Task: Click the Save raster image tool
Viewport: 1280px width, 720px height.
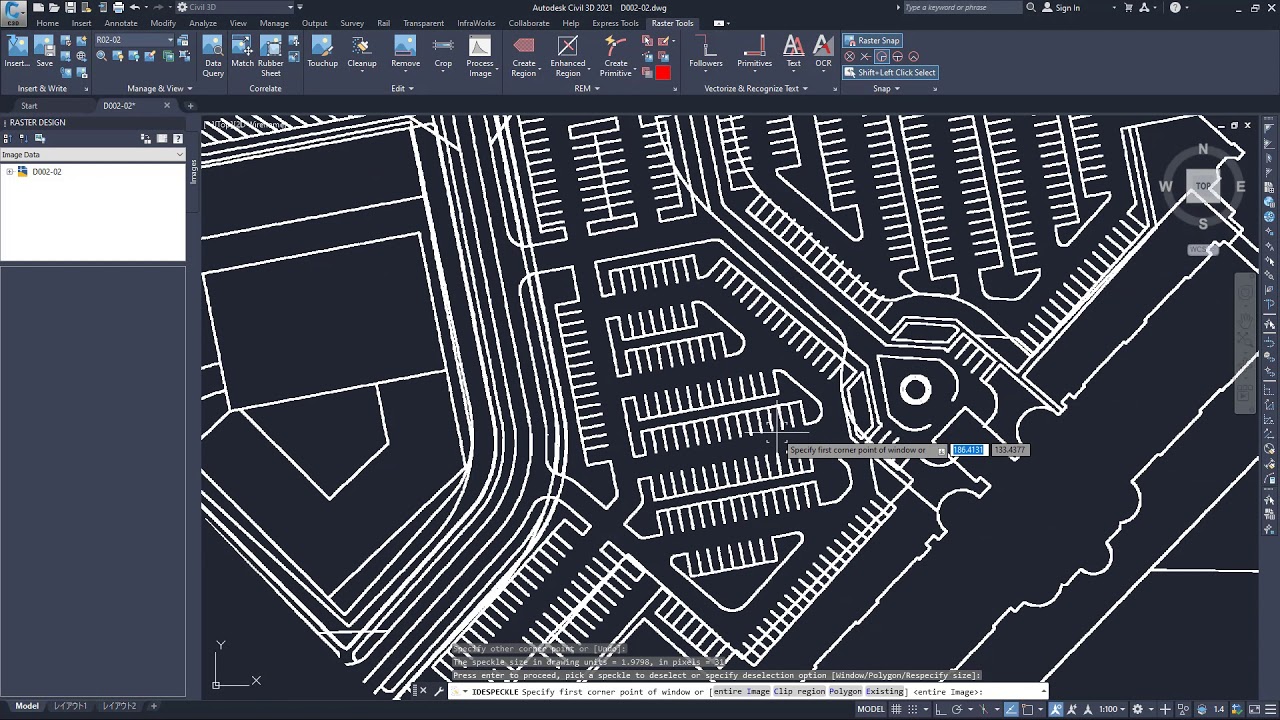Action: [44, 52]
